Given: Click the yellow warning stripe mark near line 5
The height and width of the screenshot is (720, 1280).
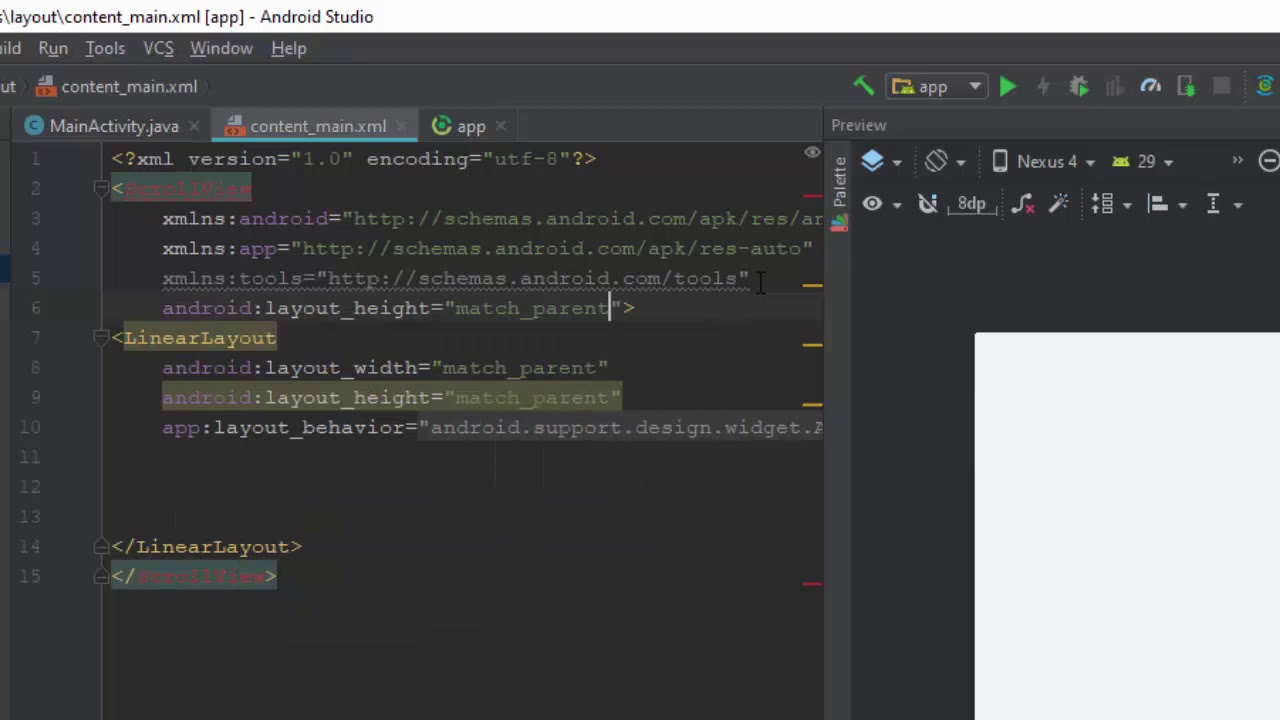Looking at the screenshot, I should (812, 286).
